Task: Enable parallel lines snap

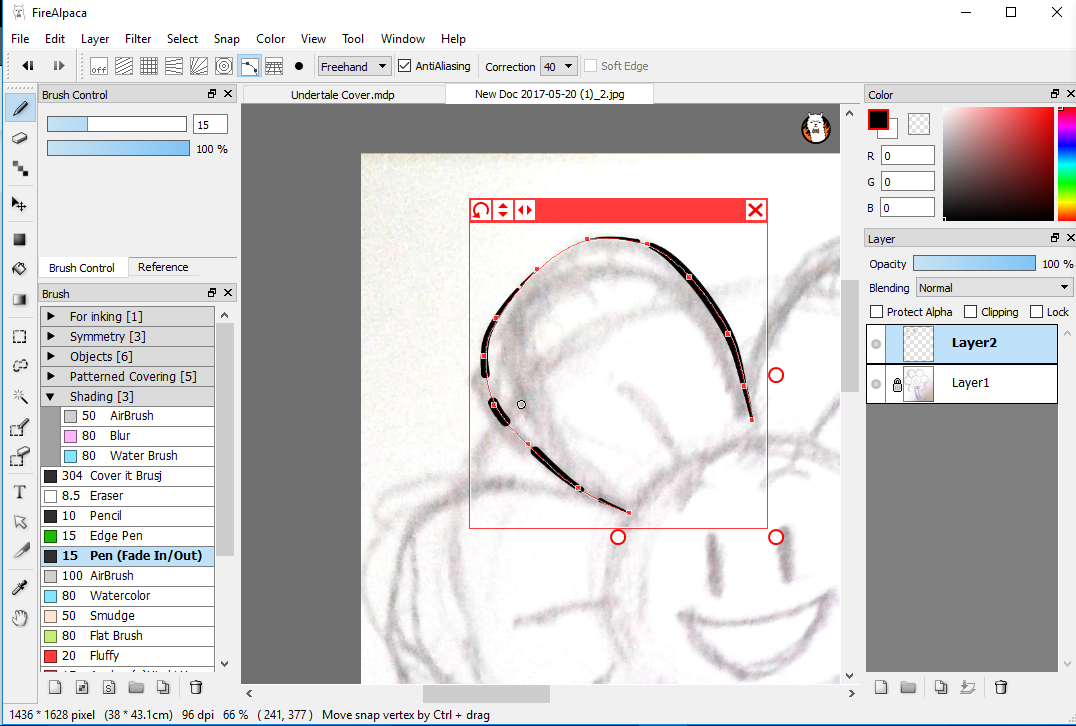Action: click(x=124, y=67)
